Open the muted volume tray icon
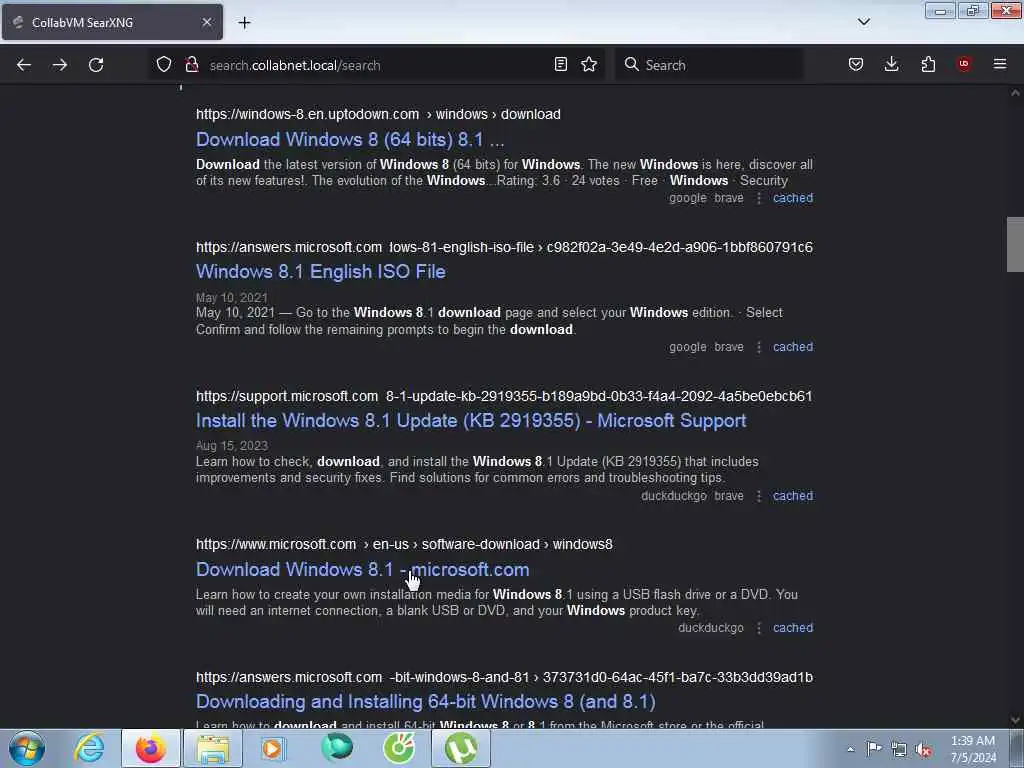The width and height of the screenshot is (1024, 768). pos(923,750)
